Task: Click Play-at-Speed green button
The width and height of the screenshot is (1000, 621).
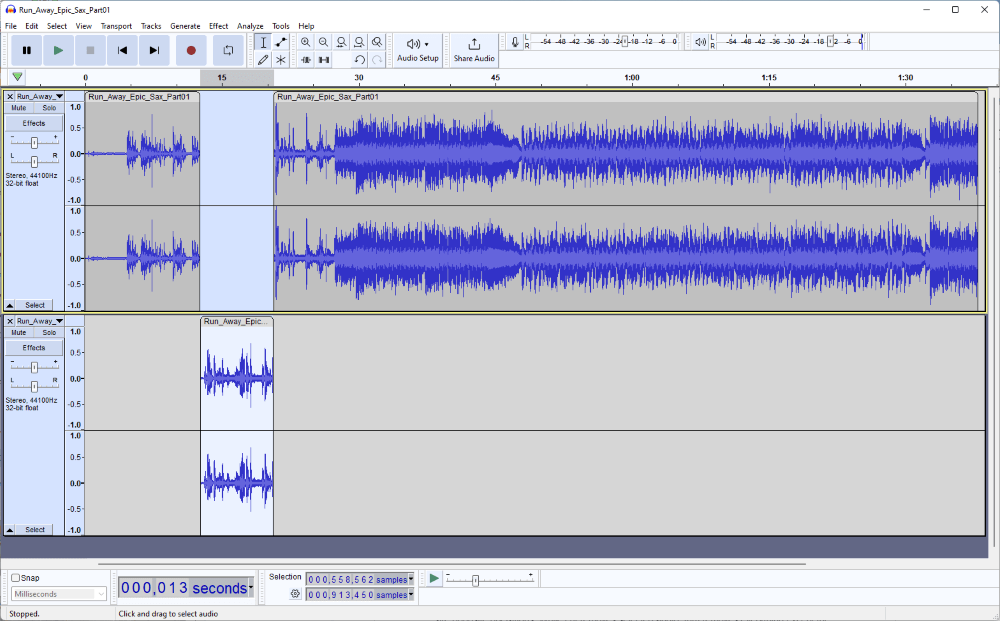Action: point(434,578)
